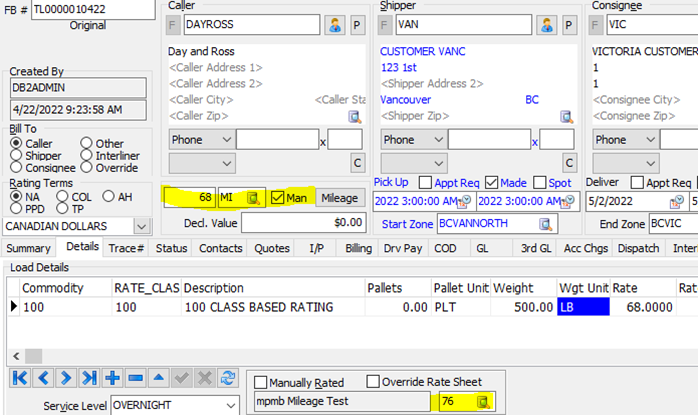Open shipper zip lookup icon
698x415 pixels.
coord(566,117)
